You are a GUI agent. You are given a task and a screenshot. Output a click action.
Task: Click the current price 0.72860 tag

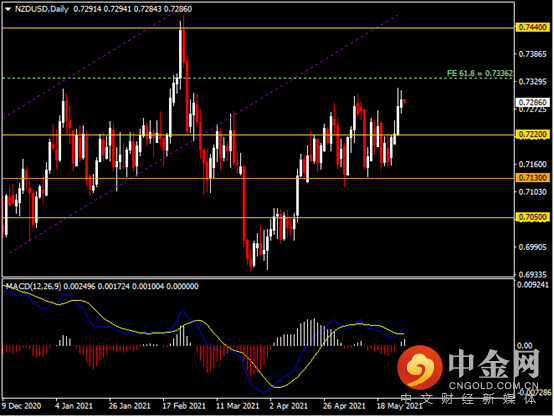533,102
